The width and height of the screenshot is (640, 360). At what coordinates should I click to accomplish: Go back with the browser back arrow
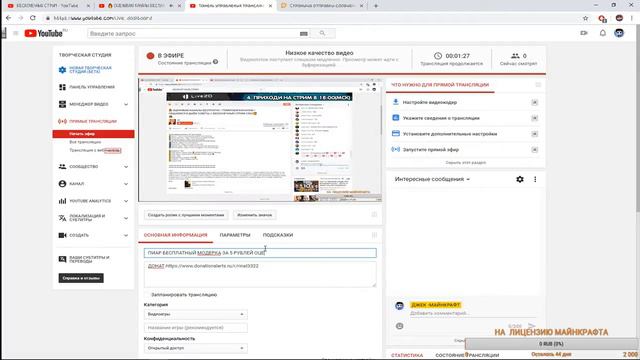coord(9,18)
